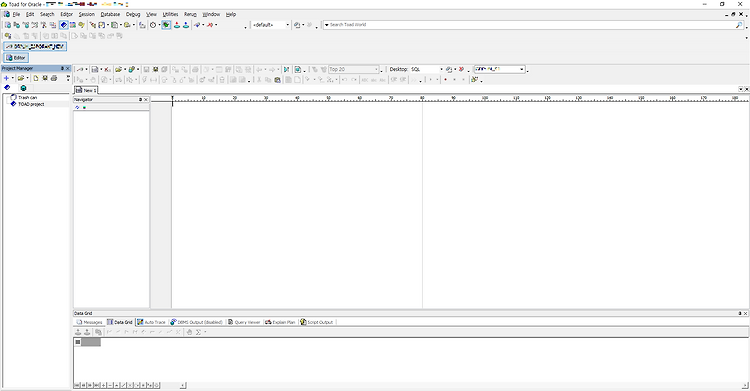Click the printer icon in Project Manager
The width and height of the screenshot is (750, 391).
[54, 78]
